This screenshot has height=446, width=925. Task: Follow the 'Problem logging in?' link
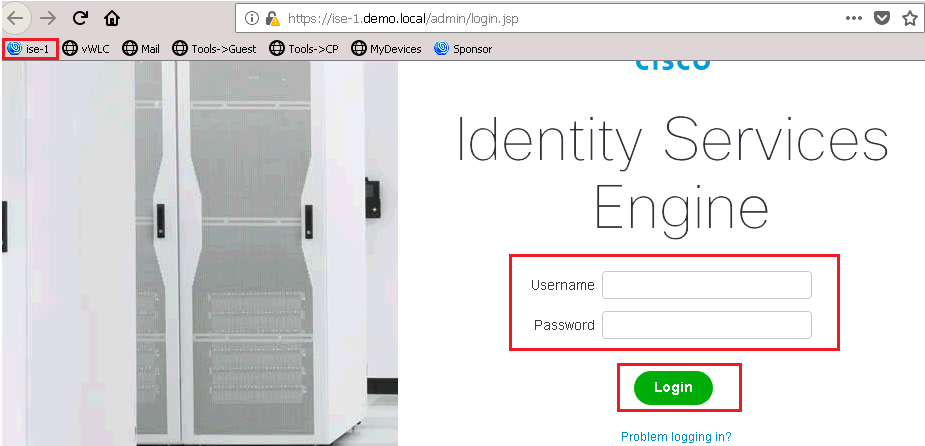[677, 437]
